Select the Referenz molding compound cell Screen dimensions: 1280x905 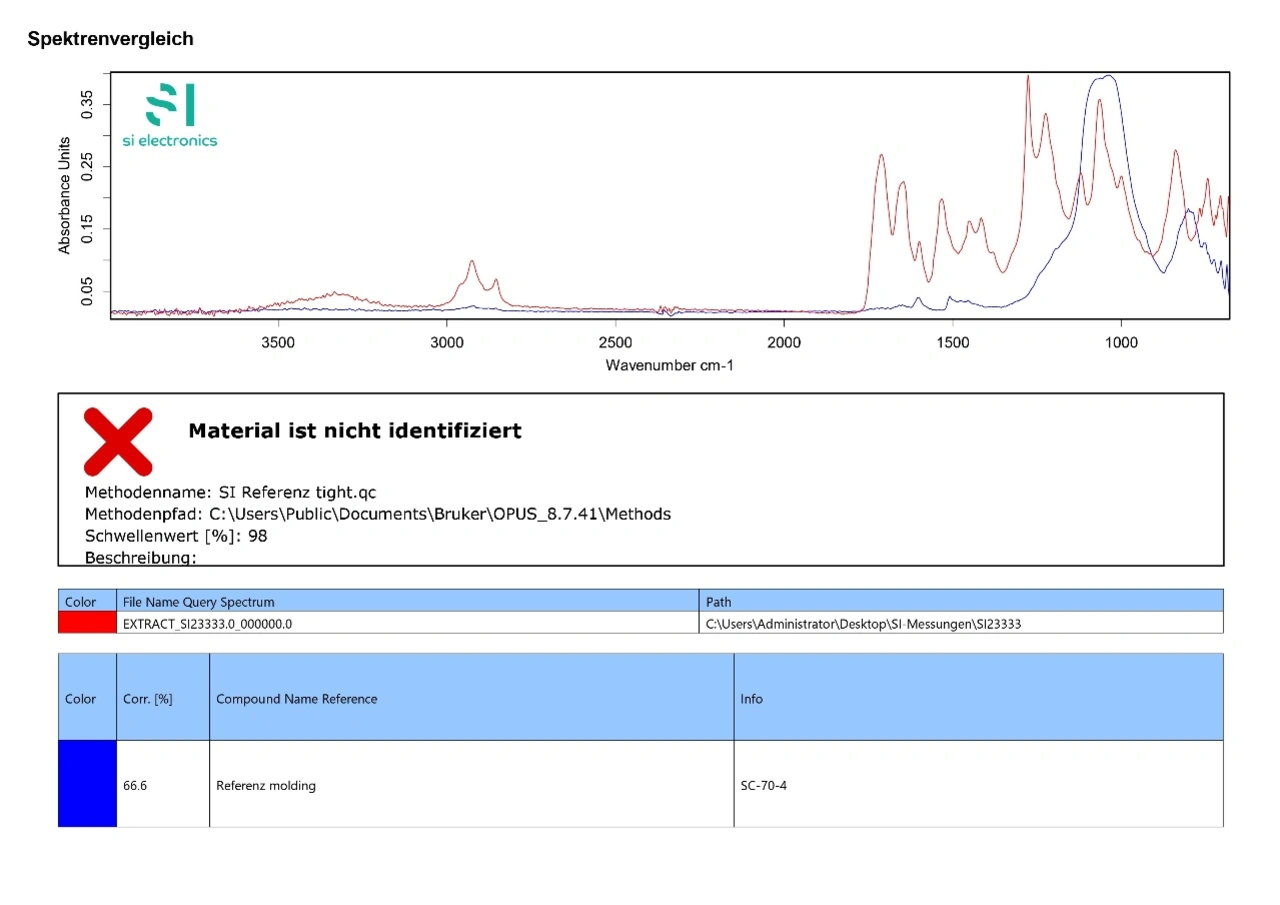(266, 786)
